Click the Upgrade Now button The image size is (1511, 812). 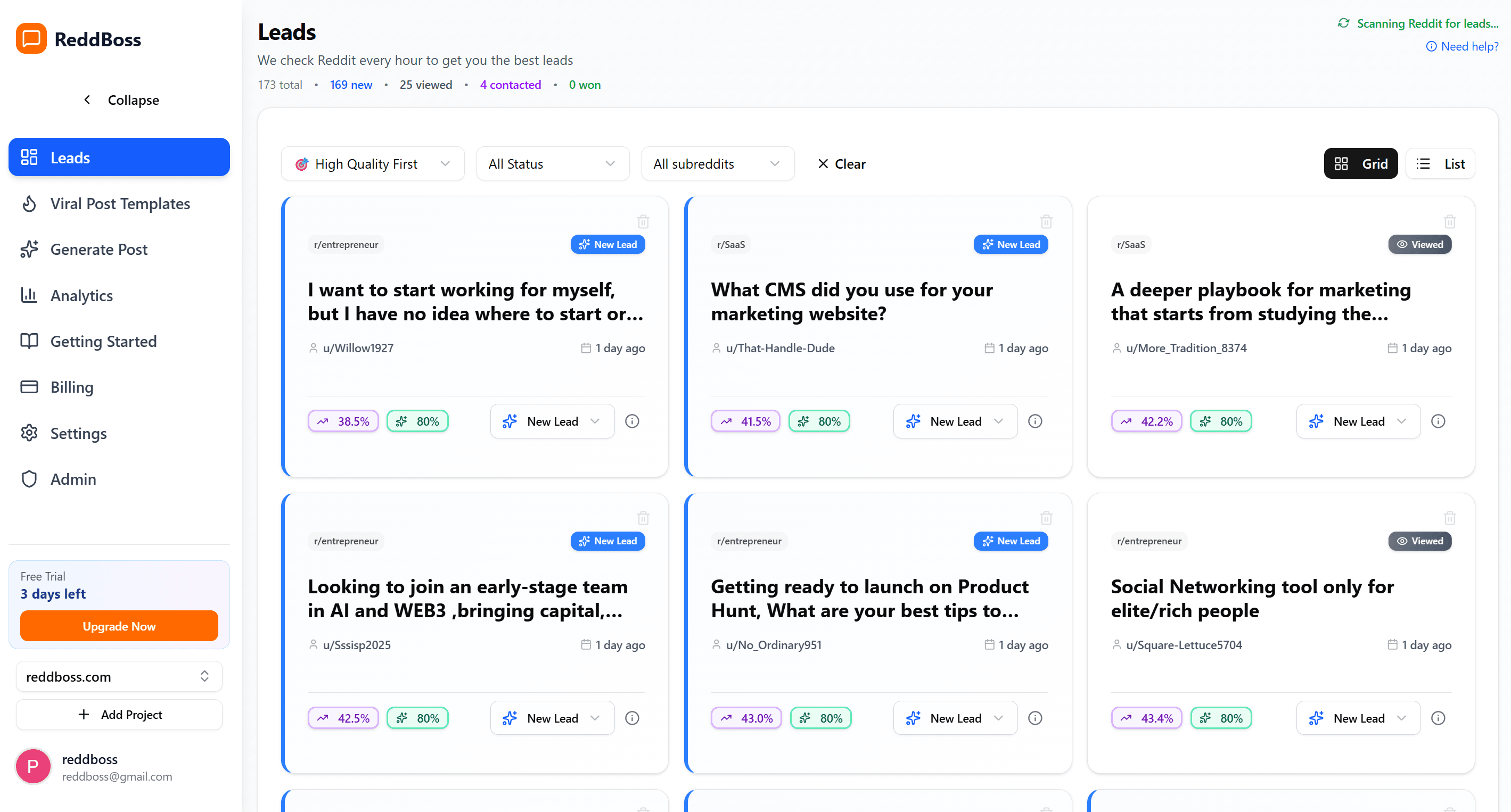pyautogui.click(x=119, y=626)
